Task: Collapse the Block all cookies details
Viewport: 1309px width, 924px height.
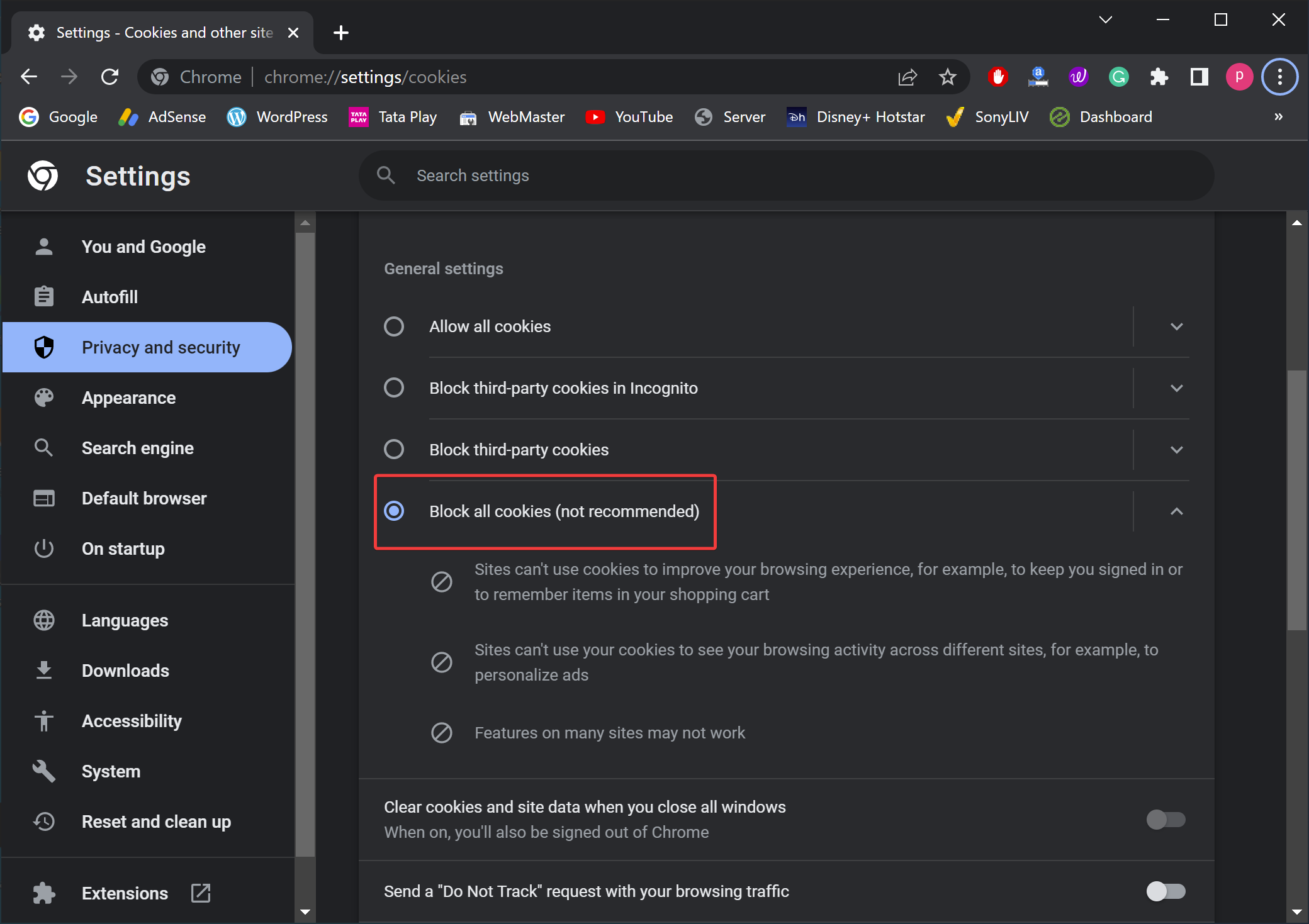Action: tap(1176, 511)
